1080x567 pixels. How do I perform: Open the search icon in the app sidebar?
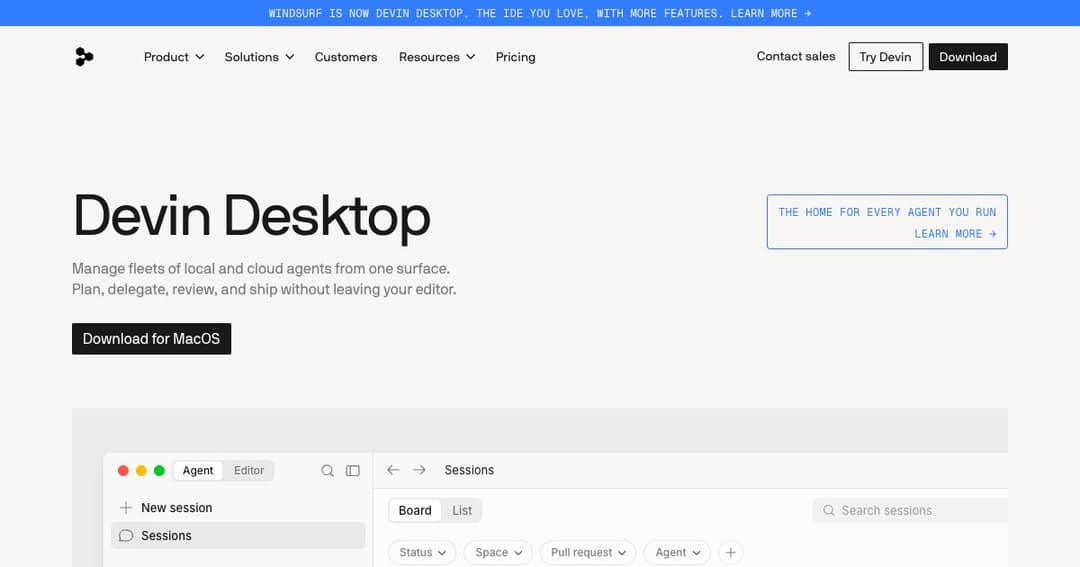(327, 471)
